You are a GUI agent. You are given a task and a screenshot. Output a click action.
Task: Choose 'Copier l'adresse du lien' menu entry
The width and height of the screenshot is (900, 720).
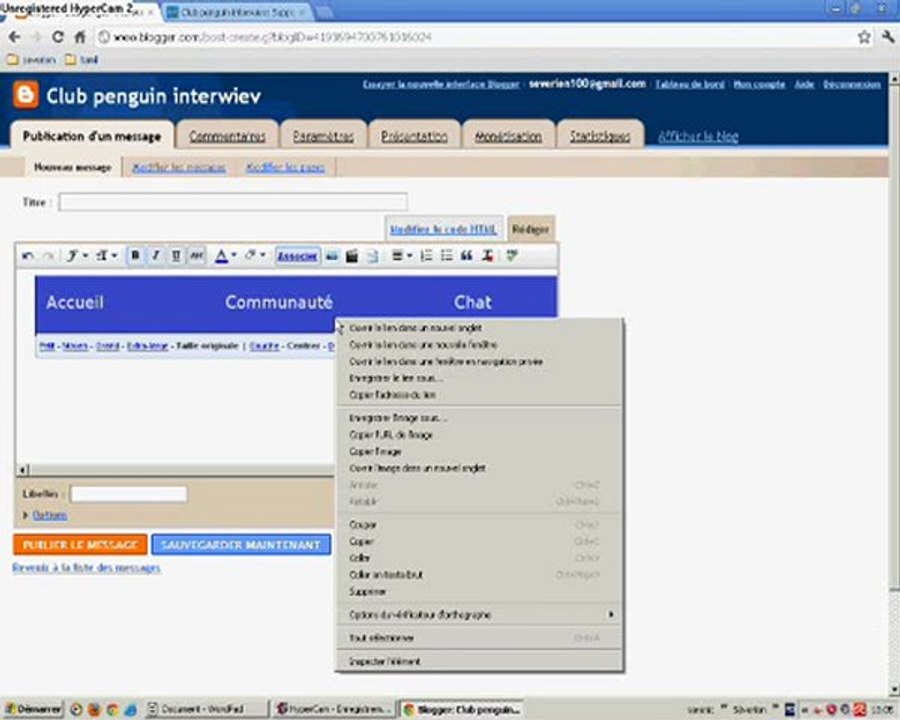[479, 394]
